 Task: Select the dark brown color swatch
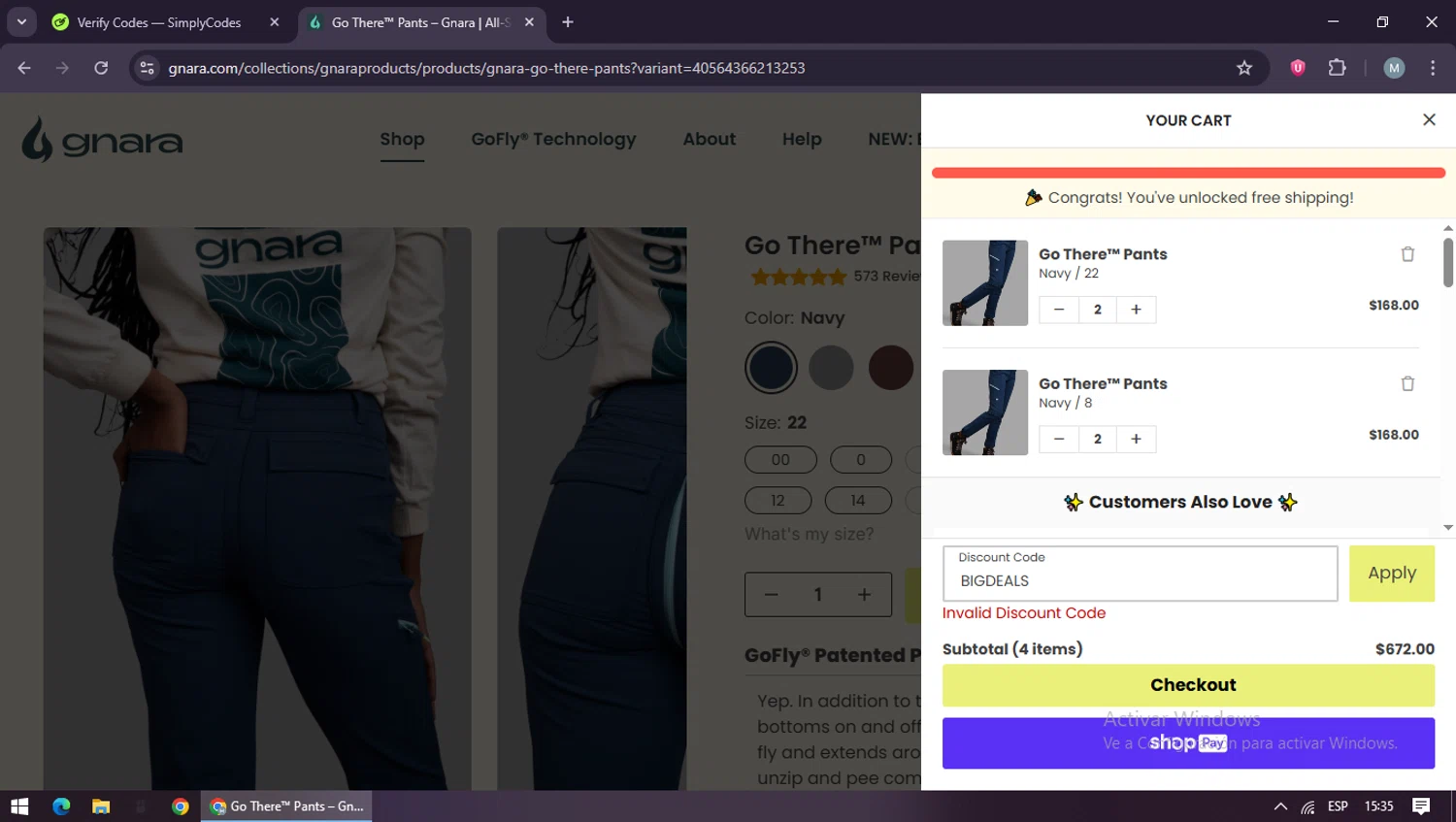click(x=891, y=368)
